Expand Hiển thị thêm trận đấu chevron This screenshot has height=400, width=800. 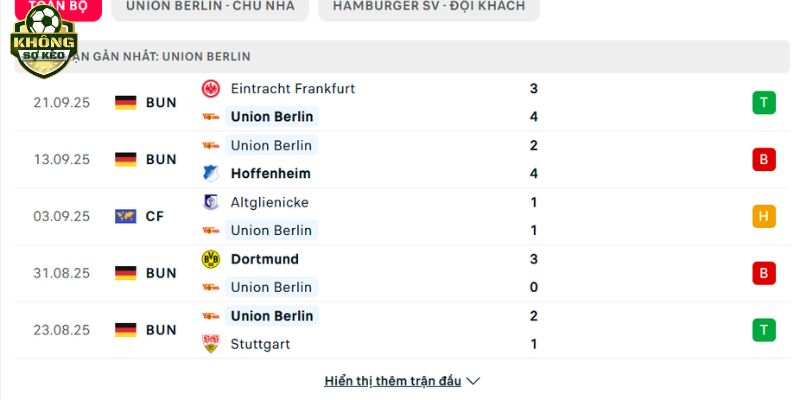[473, 381]
